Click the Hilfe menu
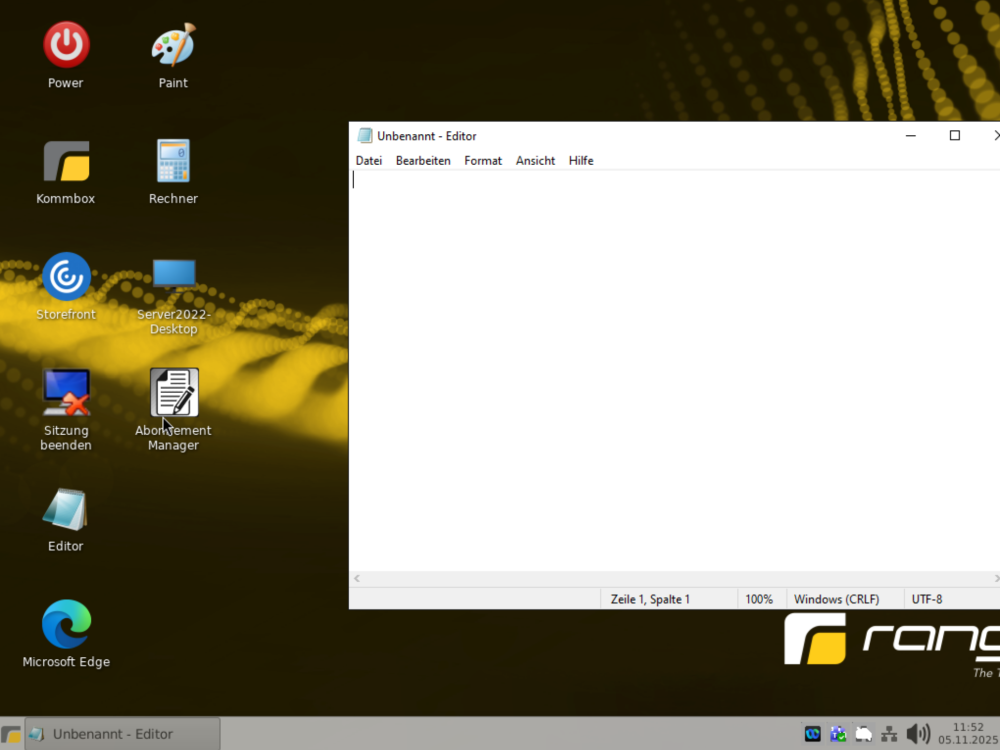The height and width of the screenshot is (750, 1000). pos(581,161)
